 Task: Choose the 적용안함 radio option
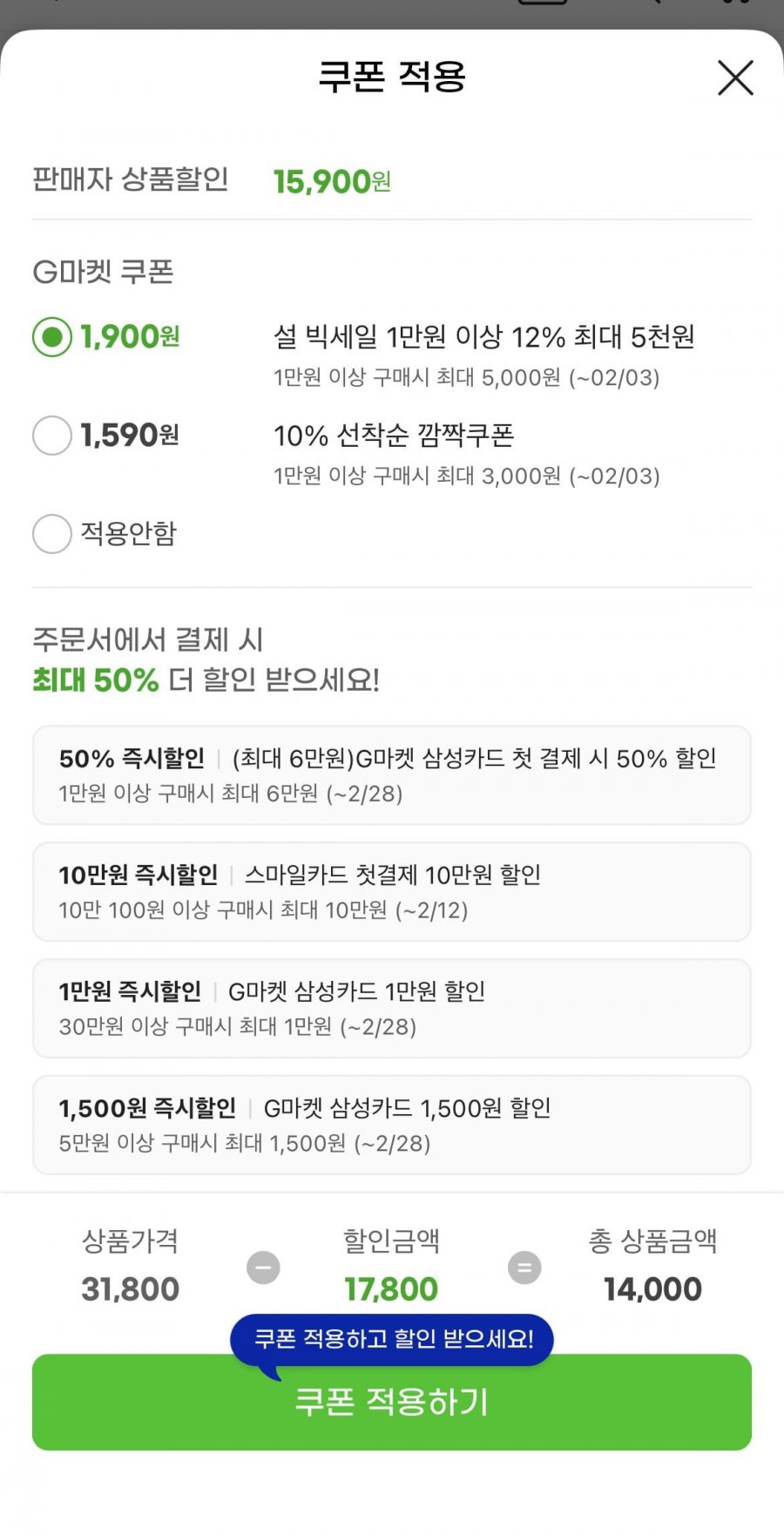pyautogui.click(x=52, y=534)
